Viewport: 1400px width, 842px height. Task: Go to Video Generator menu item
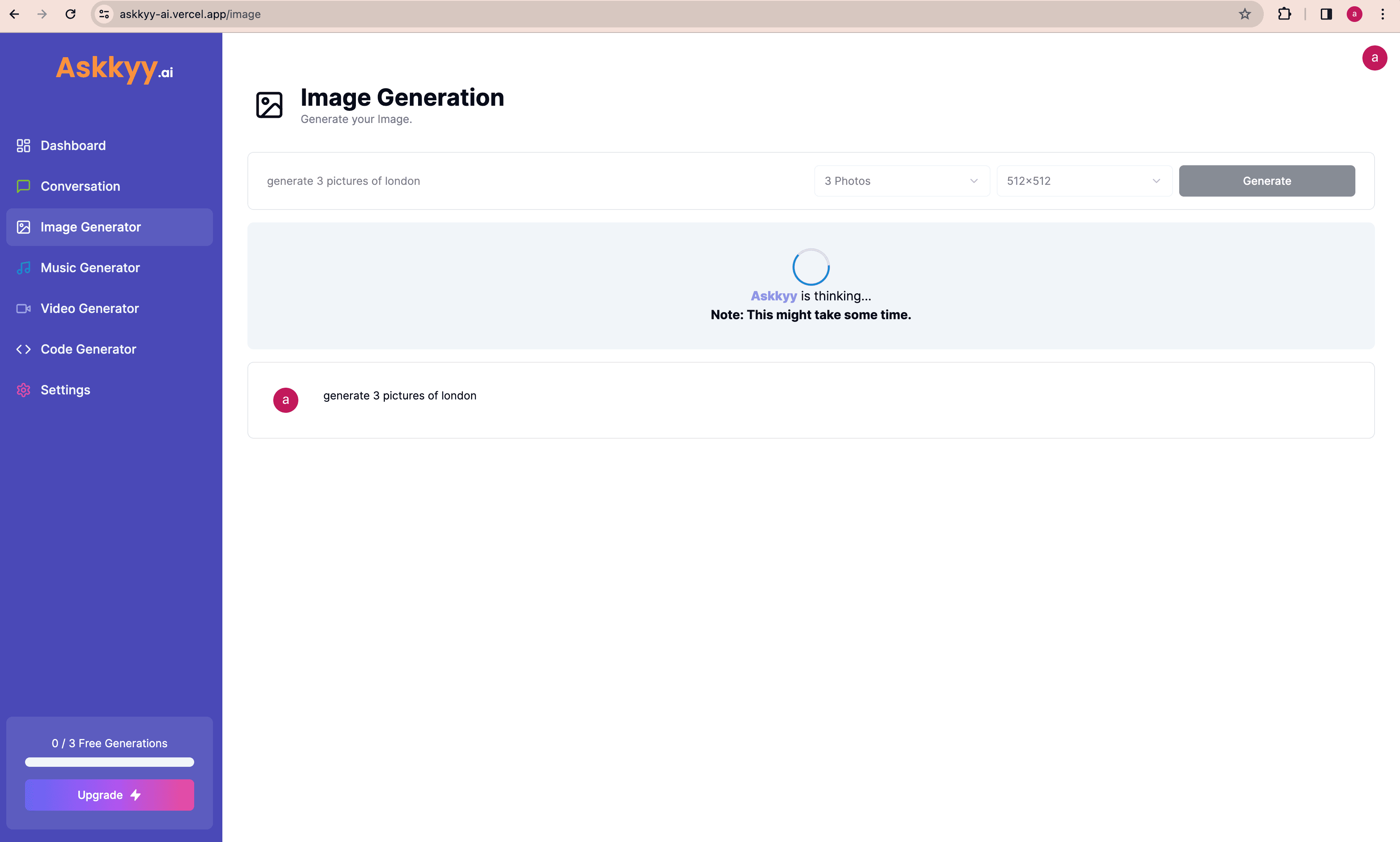tap(90, 309)
